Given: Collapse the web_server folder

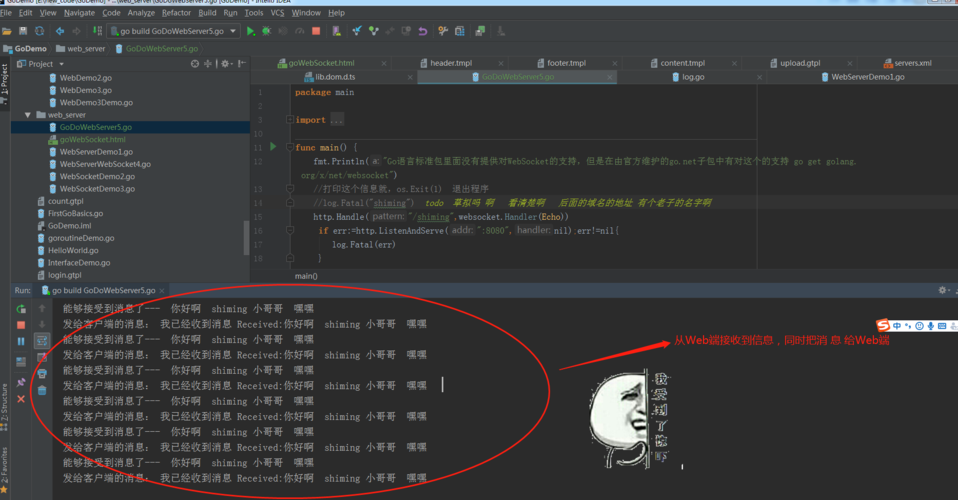Looking at the screenshot, I should pyautogui.click(x=27, y=115).
